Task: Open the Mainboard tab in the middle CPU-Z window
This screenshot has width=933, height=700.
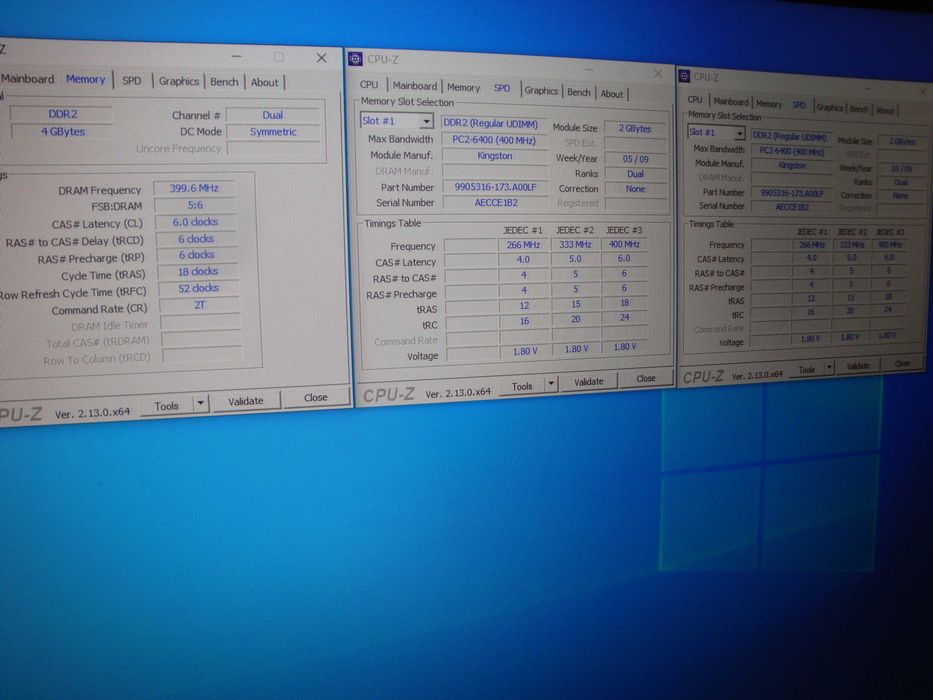Action: coord(415,86)
